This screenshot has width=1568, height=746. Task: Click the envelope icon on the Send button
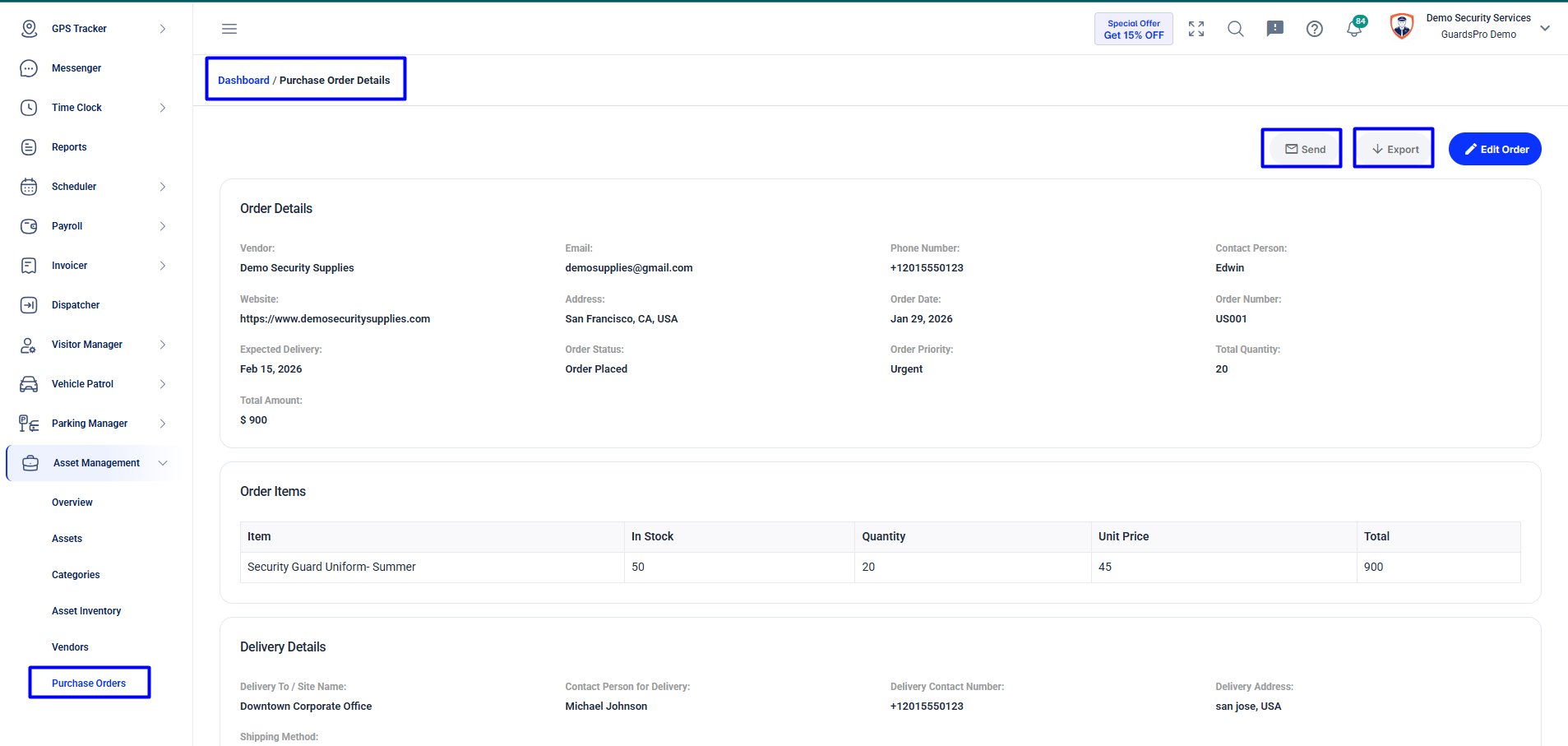1292,149
